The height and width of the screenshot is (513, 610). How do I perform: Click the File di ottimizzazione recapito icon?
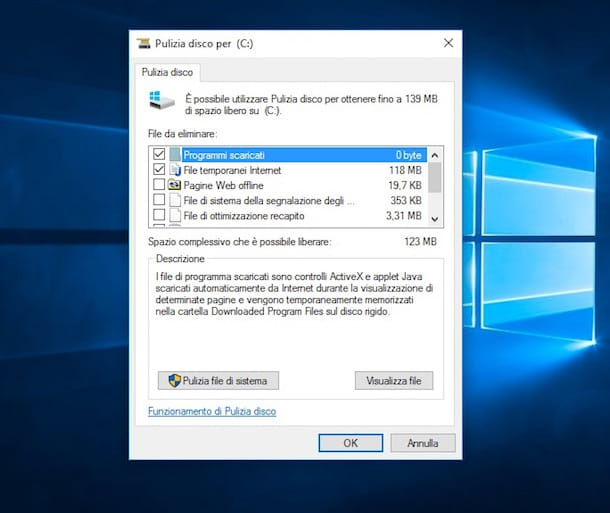click(x=176, y=215)
